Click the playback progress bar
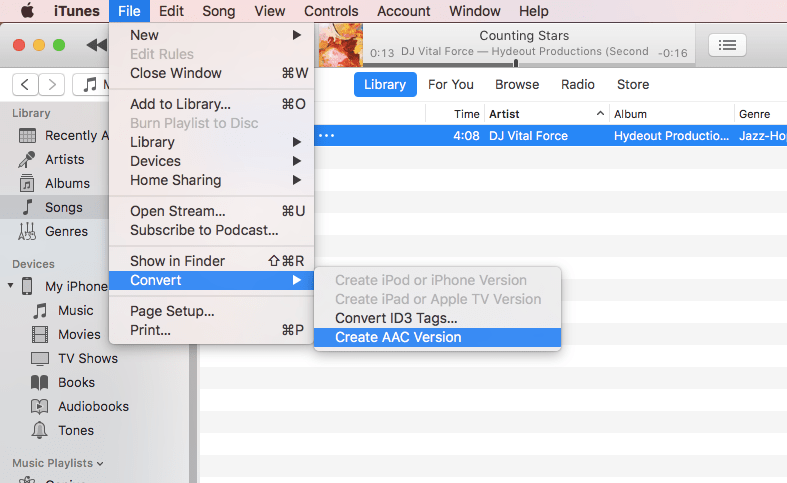 pyautogui.click(x=529, y=64)
